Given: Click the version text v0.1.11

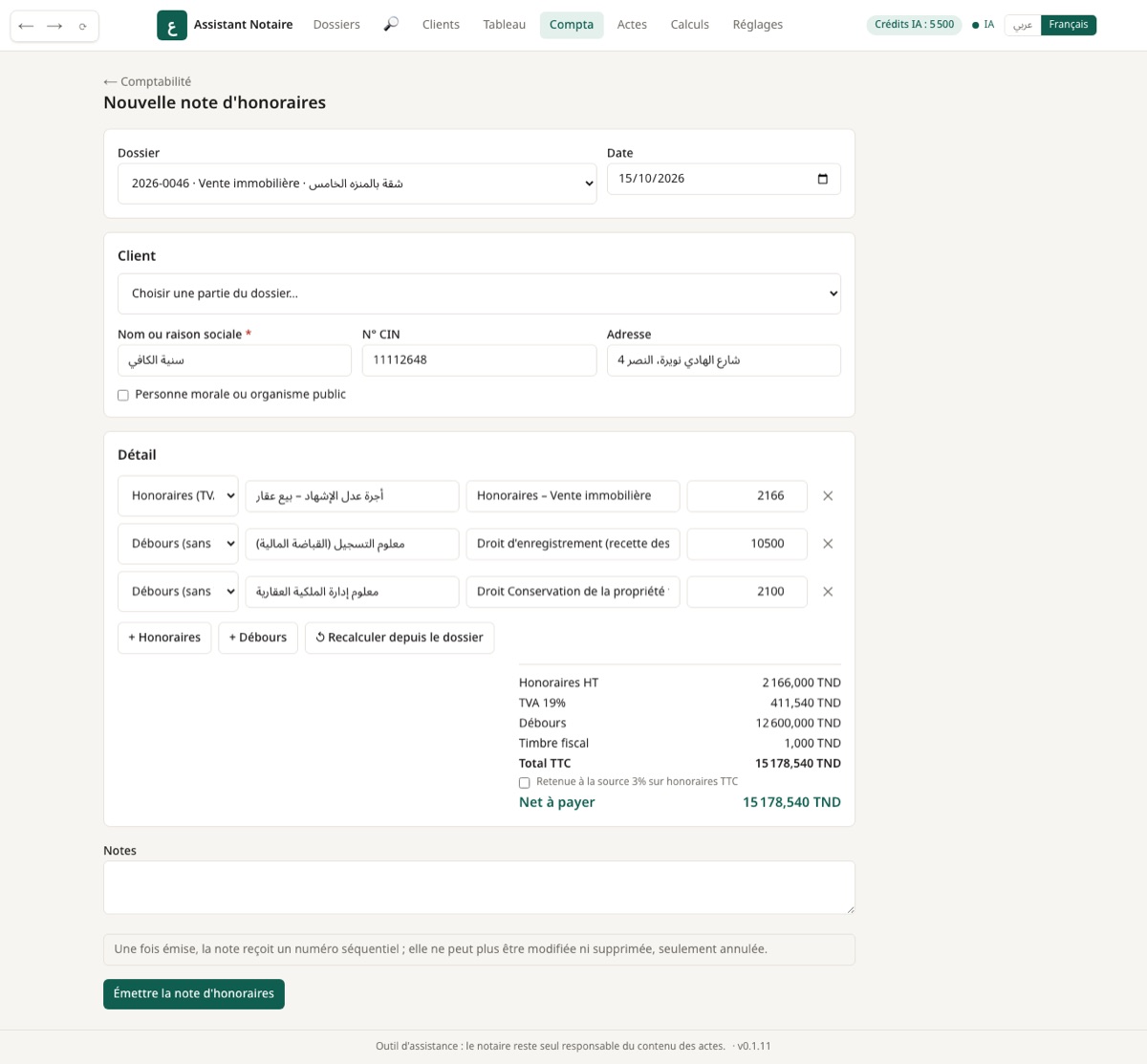Looking at the screenshot, I should [x=754, y=1047].
